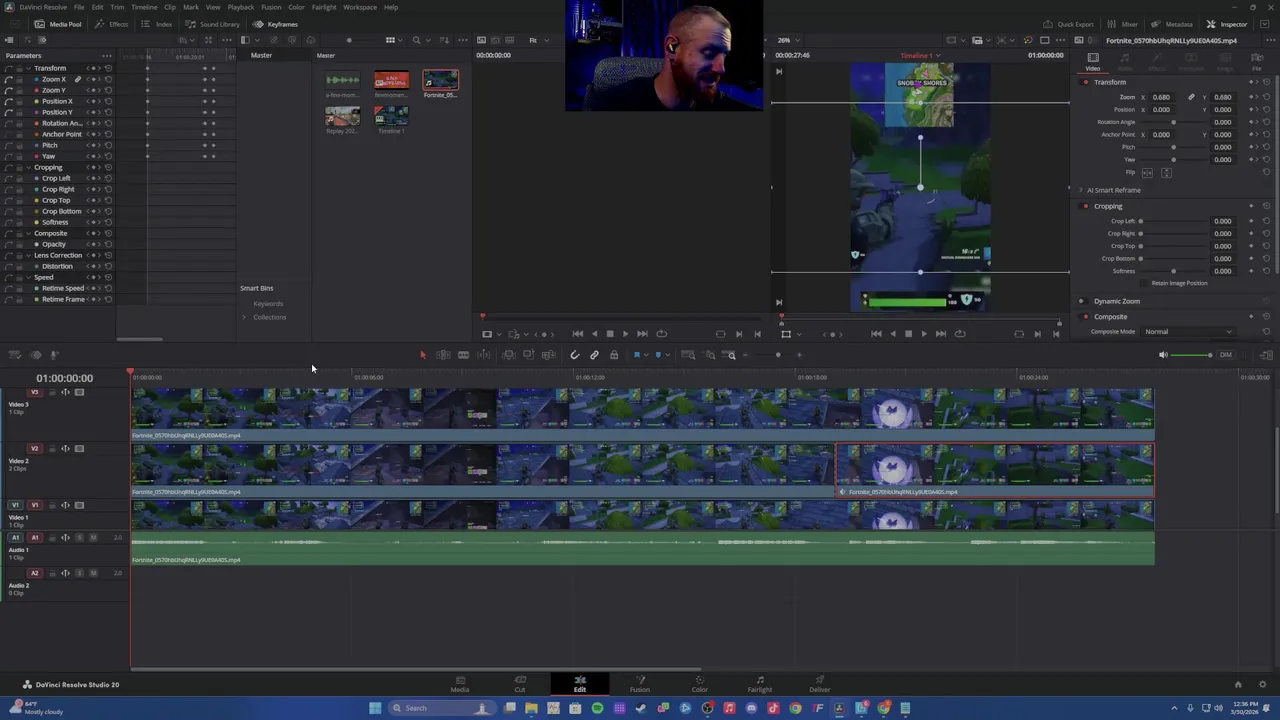Mute the Audio 2 track

(x=93, y=573)
